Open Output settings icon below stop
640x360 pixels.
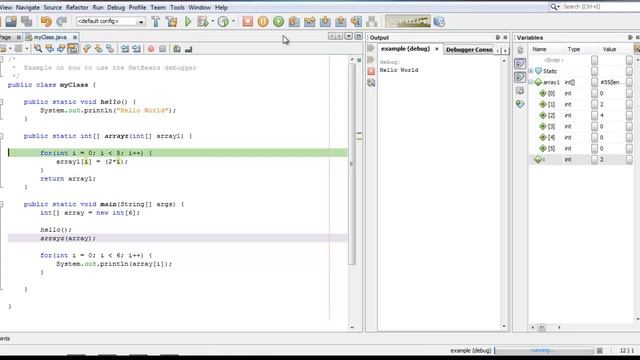coord(371,83)
